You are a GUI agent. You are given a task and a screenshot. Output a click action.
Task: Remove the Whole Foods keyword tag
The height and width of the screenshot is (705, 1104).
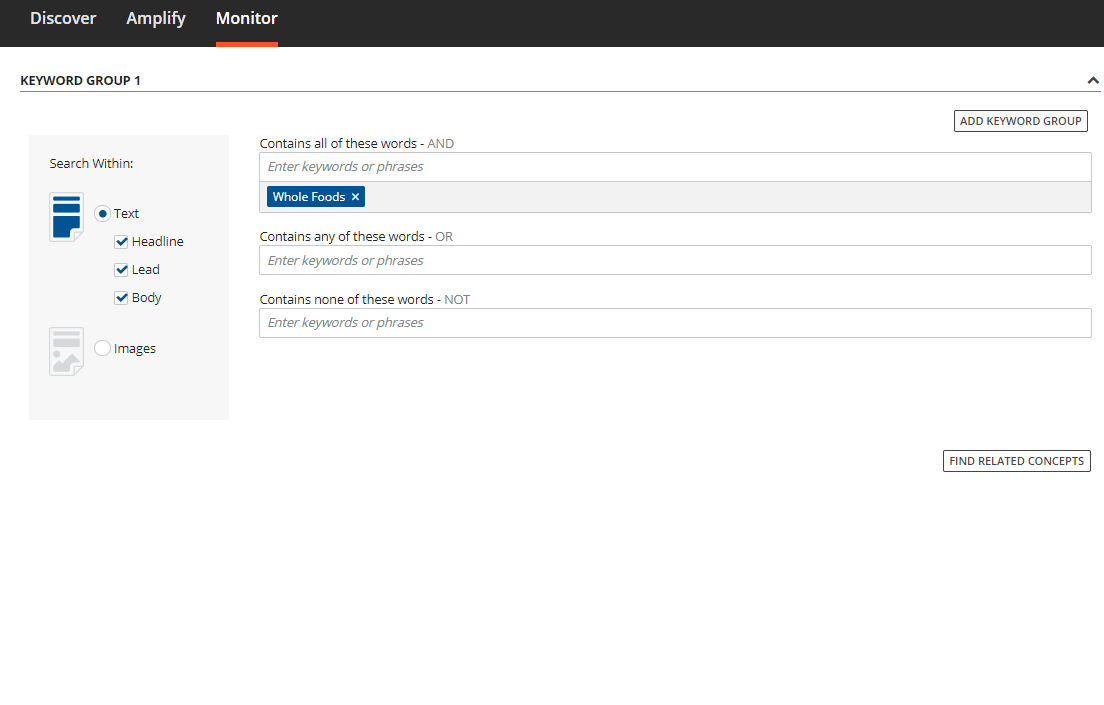tap(356, 196)
